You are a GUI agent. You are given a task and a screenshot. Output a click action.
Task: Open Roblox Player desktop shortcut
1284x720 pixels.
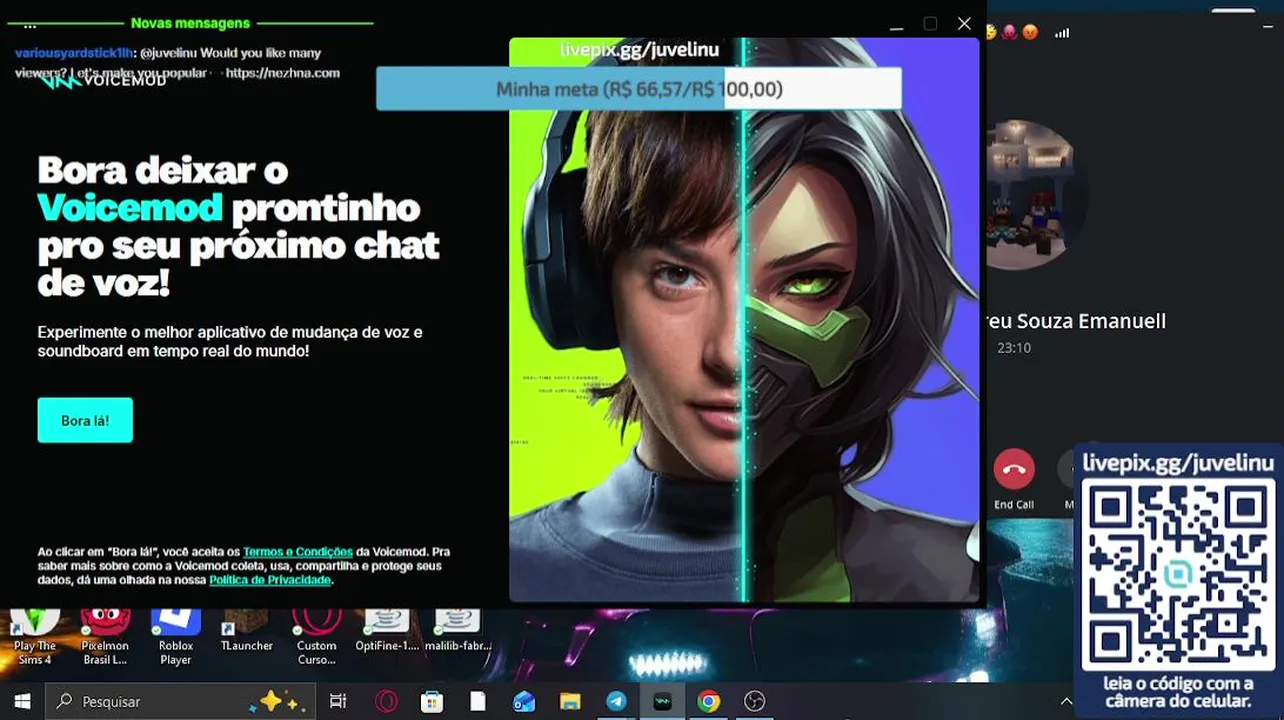pyautogui.click(x=176, y=636)
